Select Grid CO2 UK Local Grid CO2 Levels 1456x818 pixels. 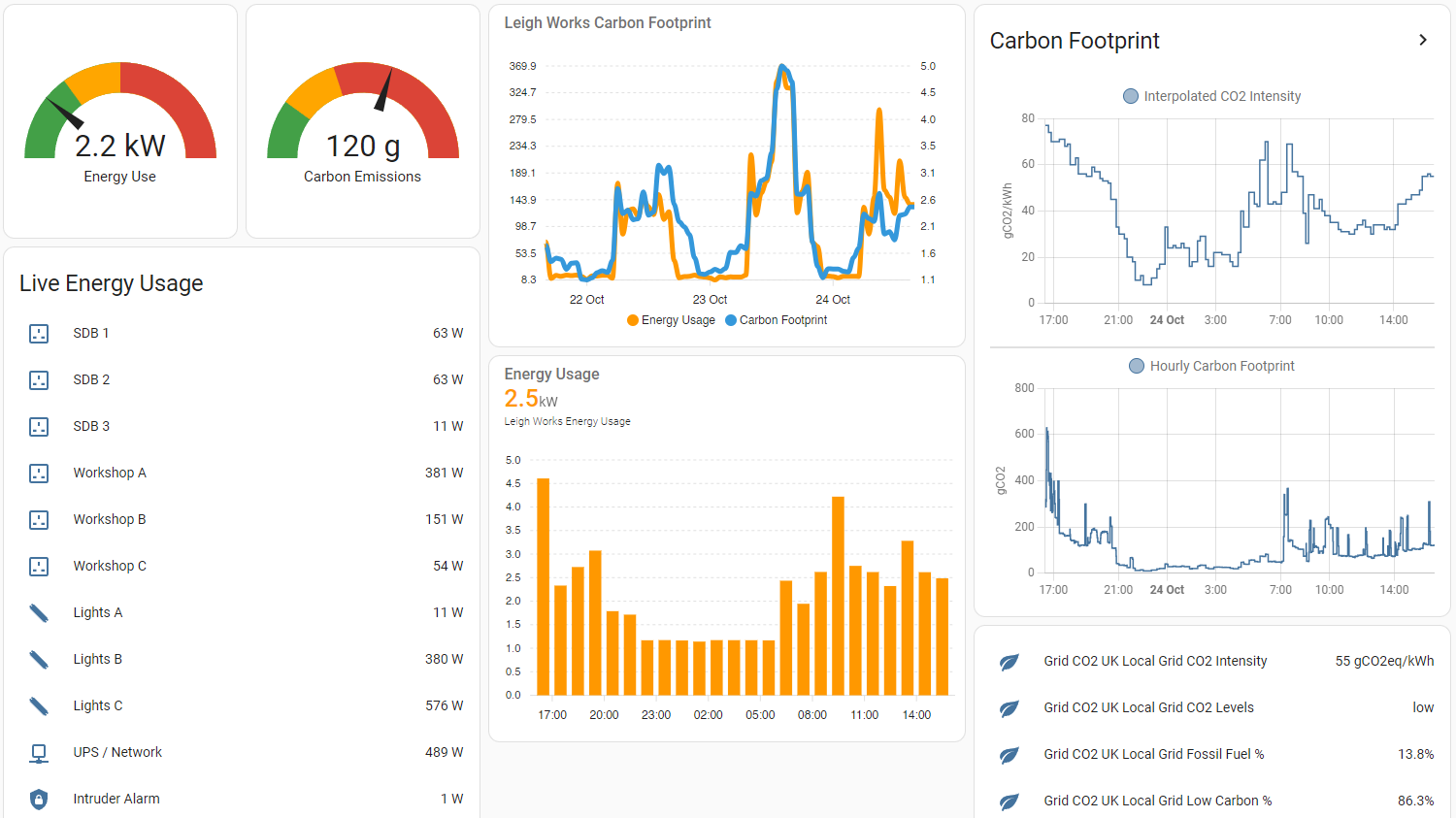point(1148,708)
